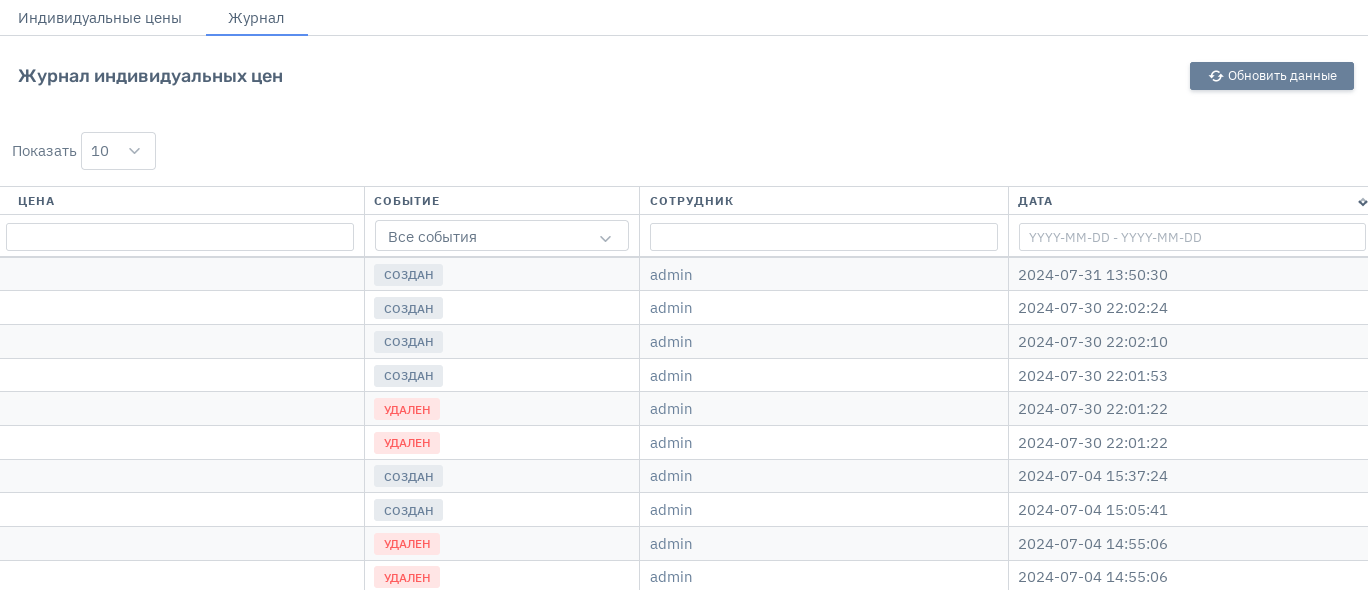Click the chevron in Все события selector
The image size is (1368, 590).
(605, 238)
